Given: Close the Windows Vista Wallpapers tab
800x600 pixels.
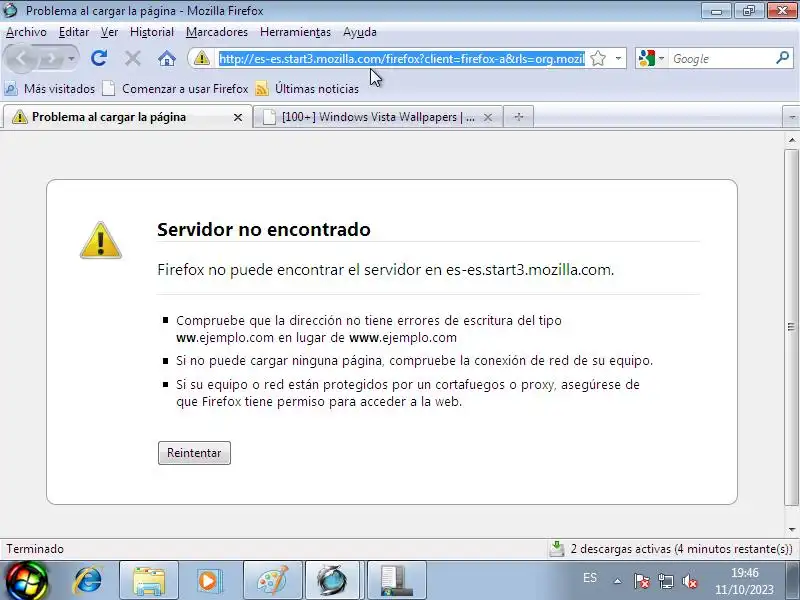Looking at the screenshot, I should point(488,117).
